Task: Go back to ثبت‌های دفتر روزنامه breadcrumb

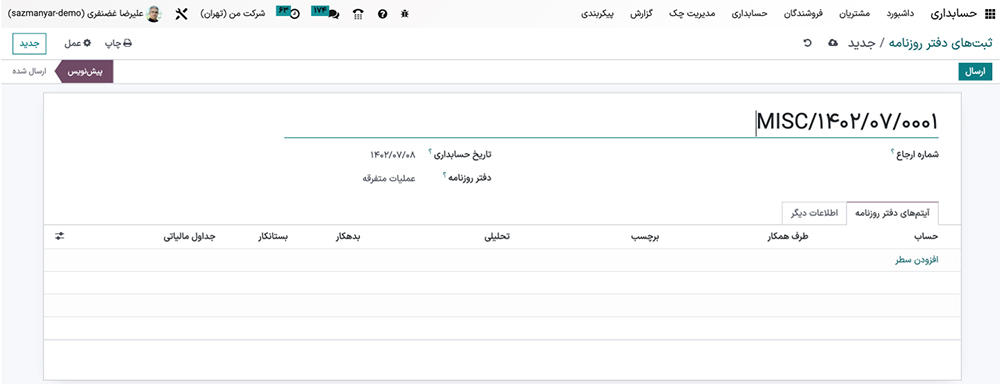Action: (941, 43)
